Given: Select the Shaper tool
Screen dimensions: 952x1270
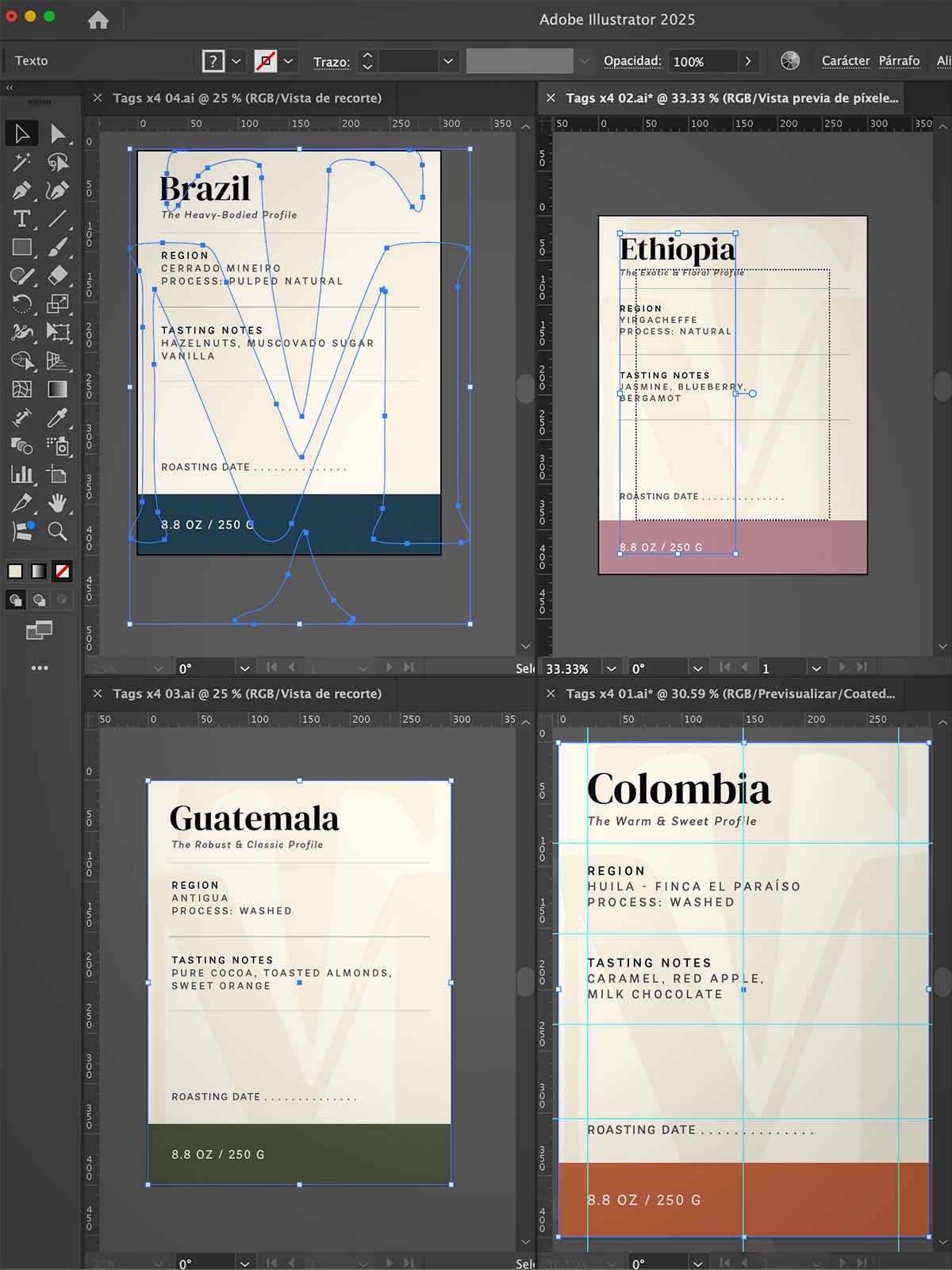Looking at the screenshot, I should tap(21, 275).
